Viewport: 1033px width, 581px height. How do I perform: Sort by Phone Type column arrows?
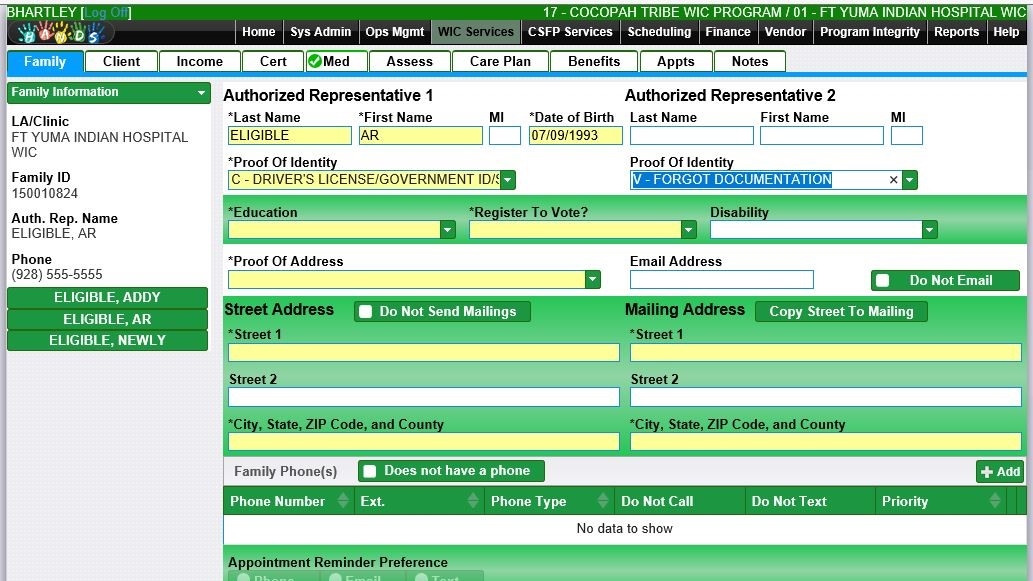pyautogui.click(x=603, y=501)
